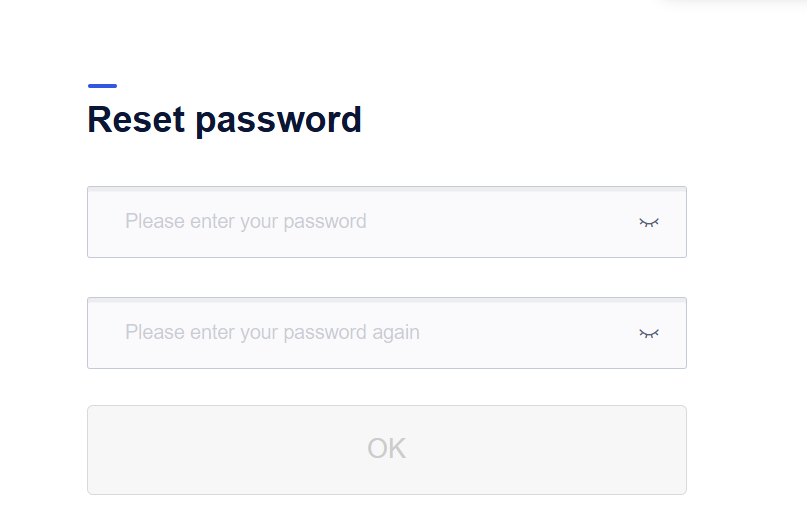This screenshot has height=532, width=807.
Task: Place the cursor in the top password input
Action: 387,222
